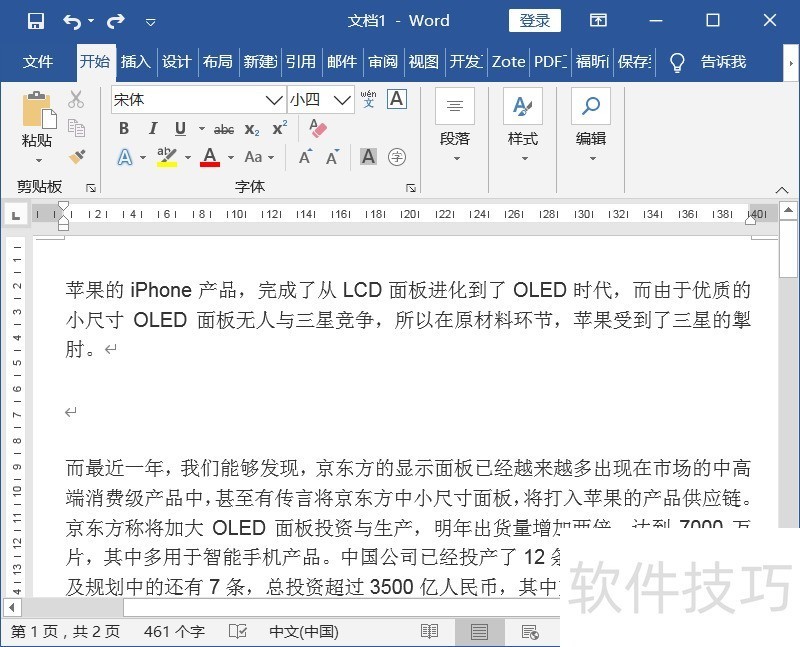Viewport: 800px width, 647px height.
Task: Open the font name dropdown 宋体
Action: click(273, 99)
